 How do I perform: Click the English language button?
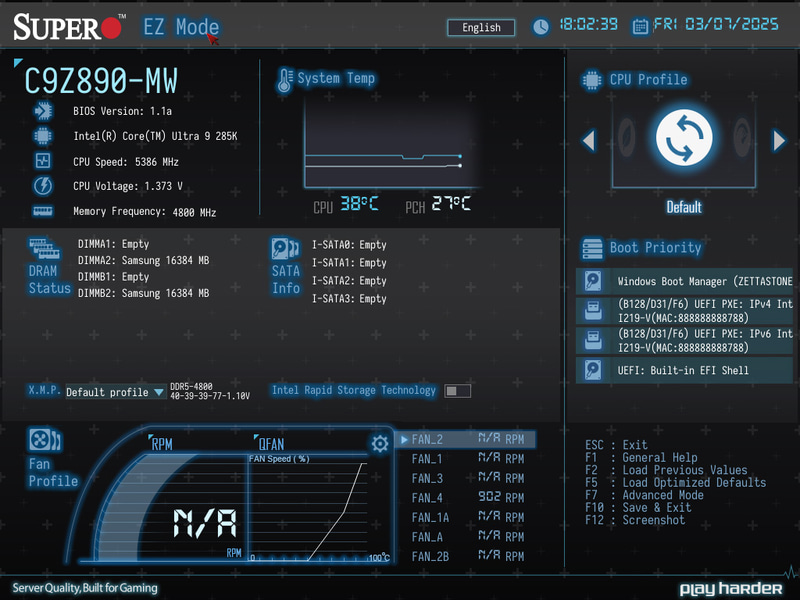tap(480, 27)
